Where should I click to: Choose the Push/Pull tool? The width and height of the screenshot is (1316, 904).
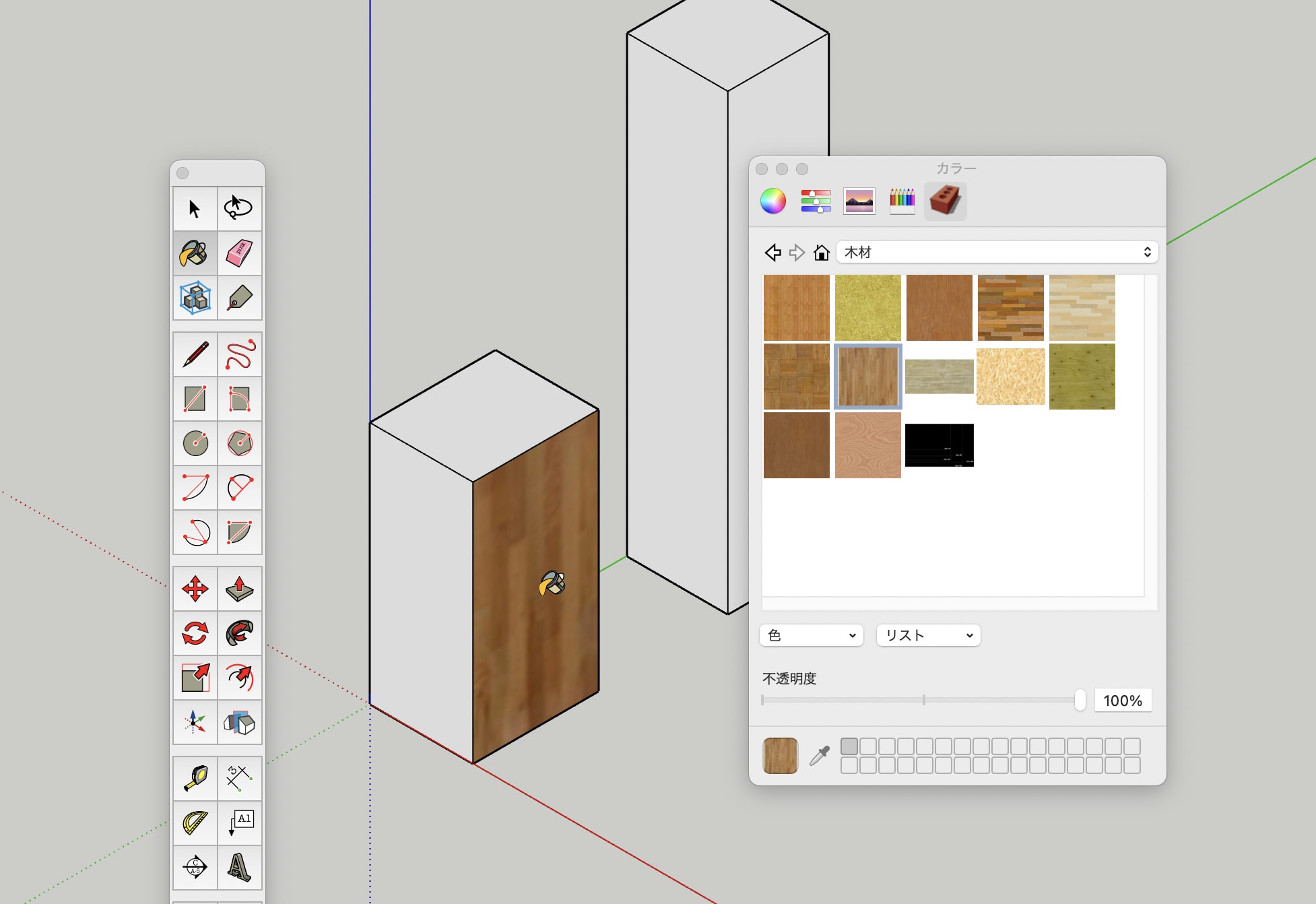[x=240, y=589]
